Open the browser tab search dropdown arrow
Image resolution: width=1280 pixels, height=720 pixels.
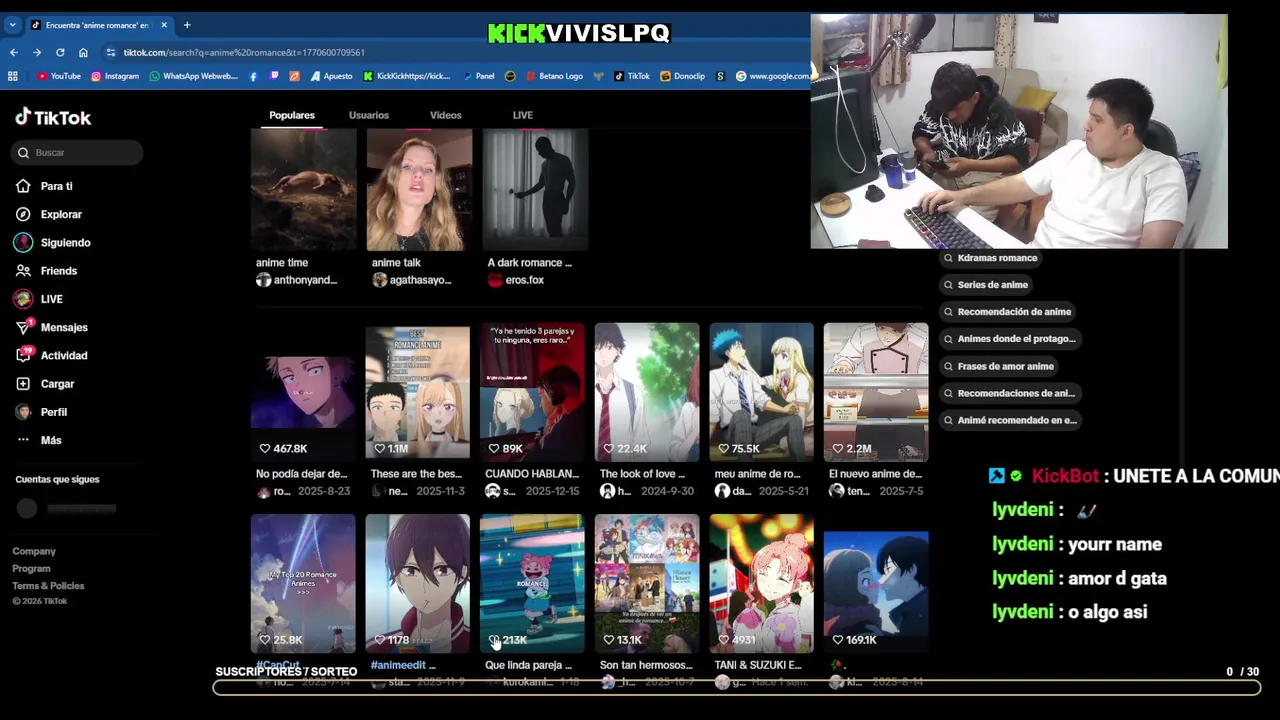point(12,25)
